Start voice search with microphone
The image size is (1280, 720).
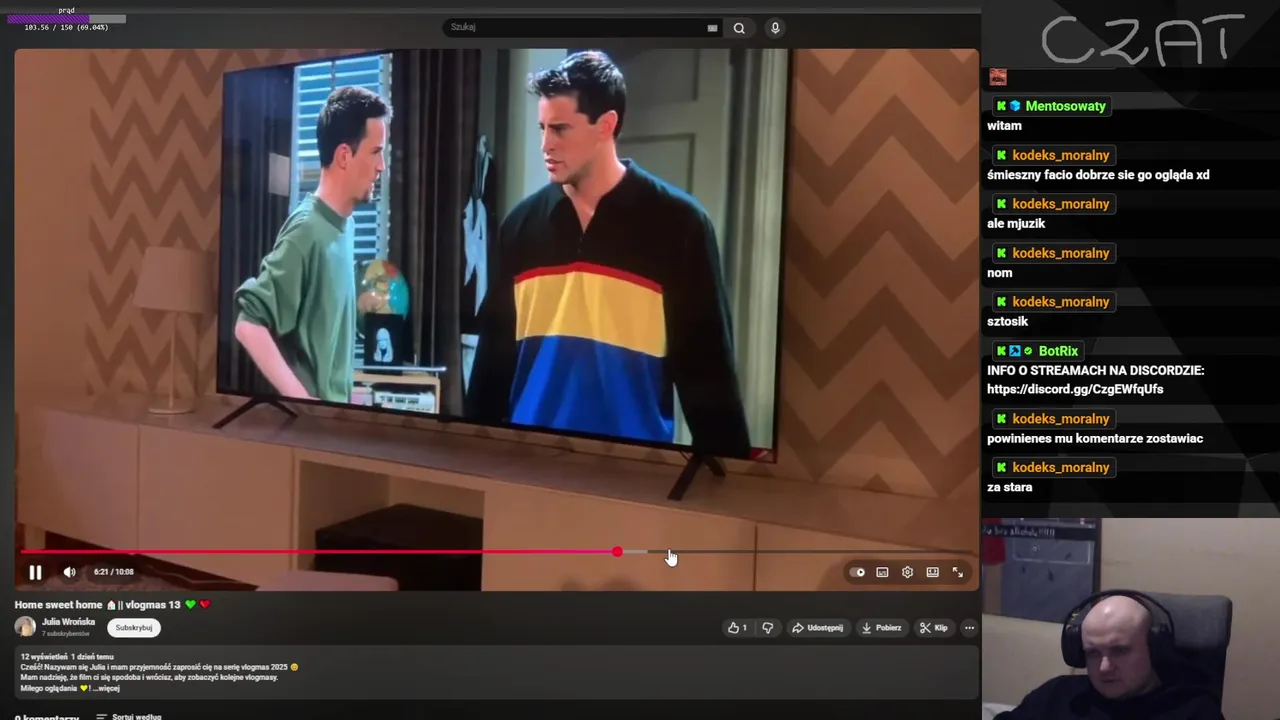tap(775, 28)
